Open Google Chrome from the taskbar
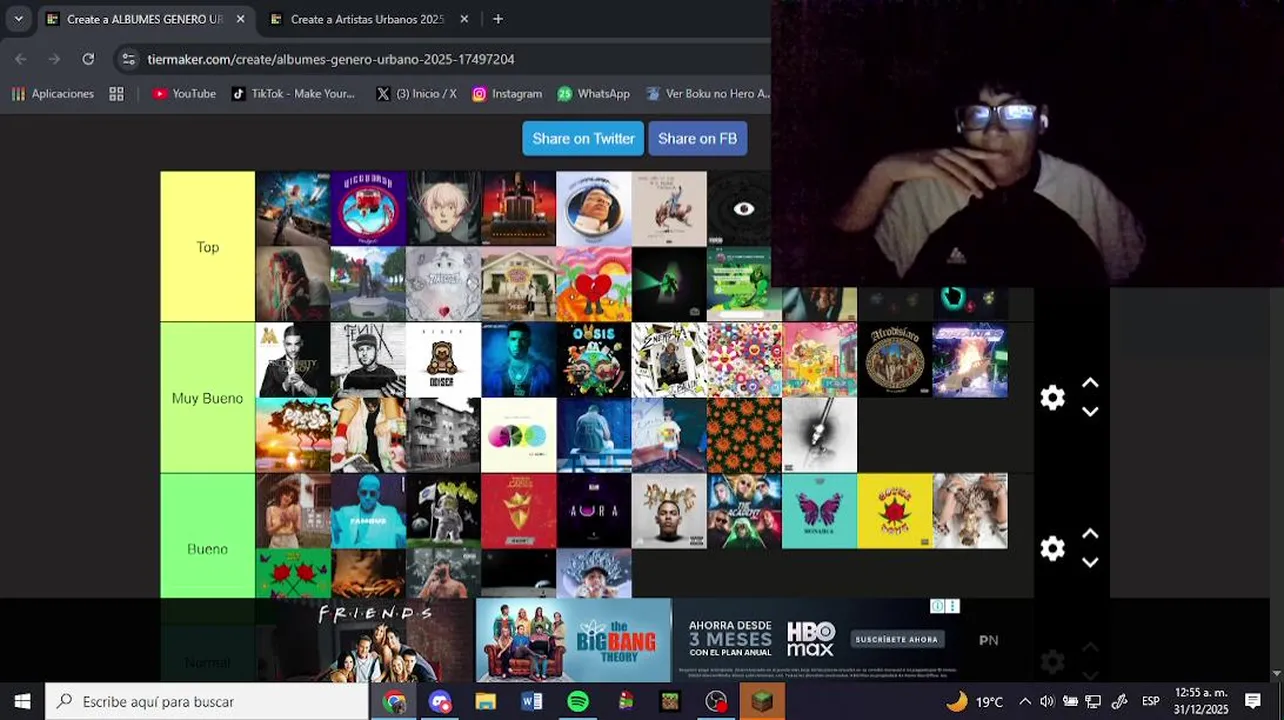Viewport: 1284px width, 720px height. [394, 701]
